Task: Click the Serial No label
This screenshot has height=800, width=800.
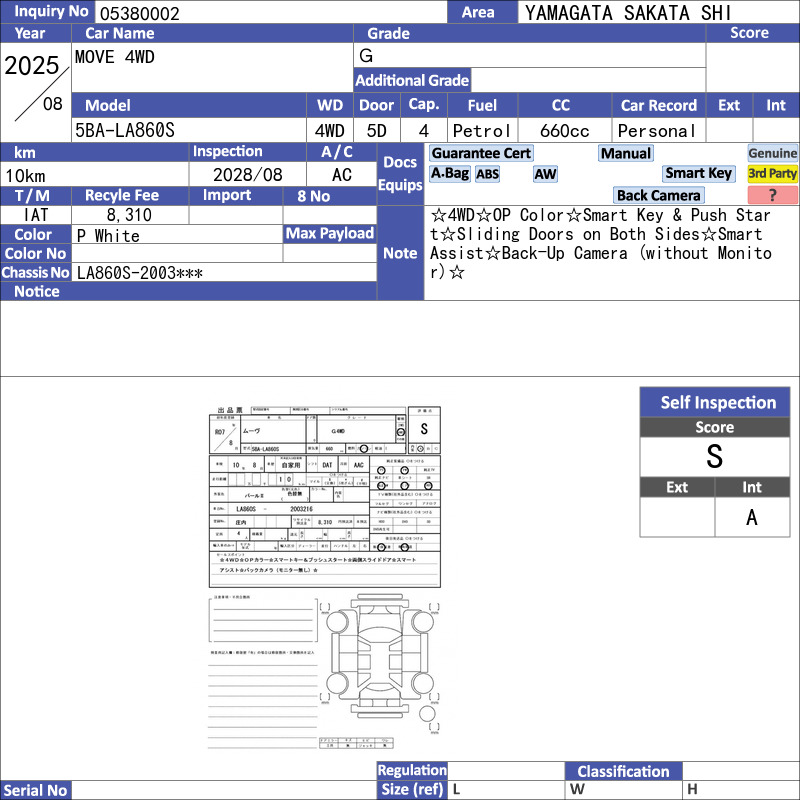Action: click(x=35, y=790)
